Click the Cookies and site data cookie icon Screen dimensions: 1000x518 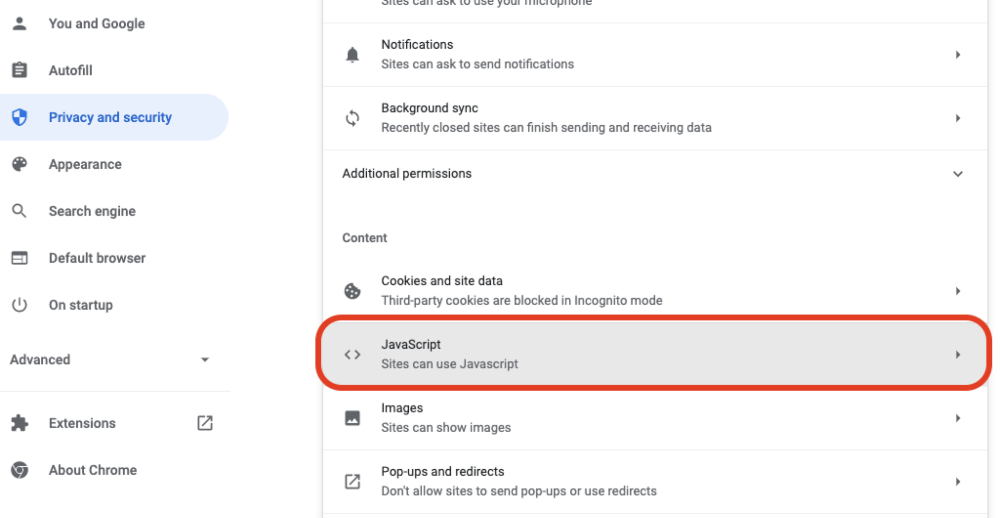click(x=352, y=291)
